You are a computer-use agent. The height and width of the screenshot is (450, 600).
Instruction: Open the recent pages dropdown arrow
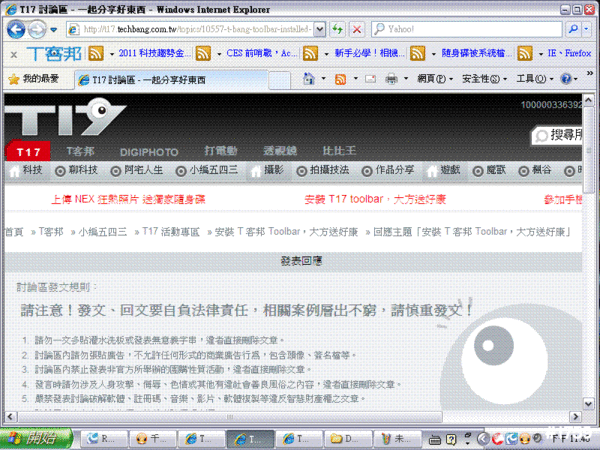[54, 29]
